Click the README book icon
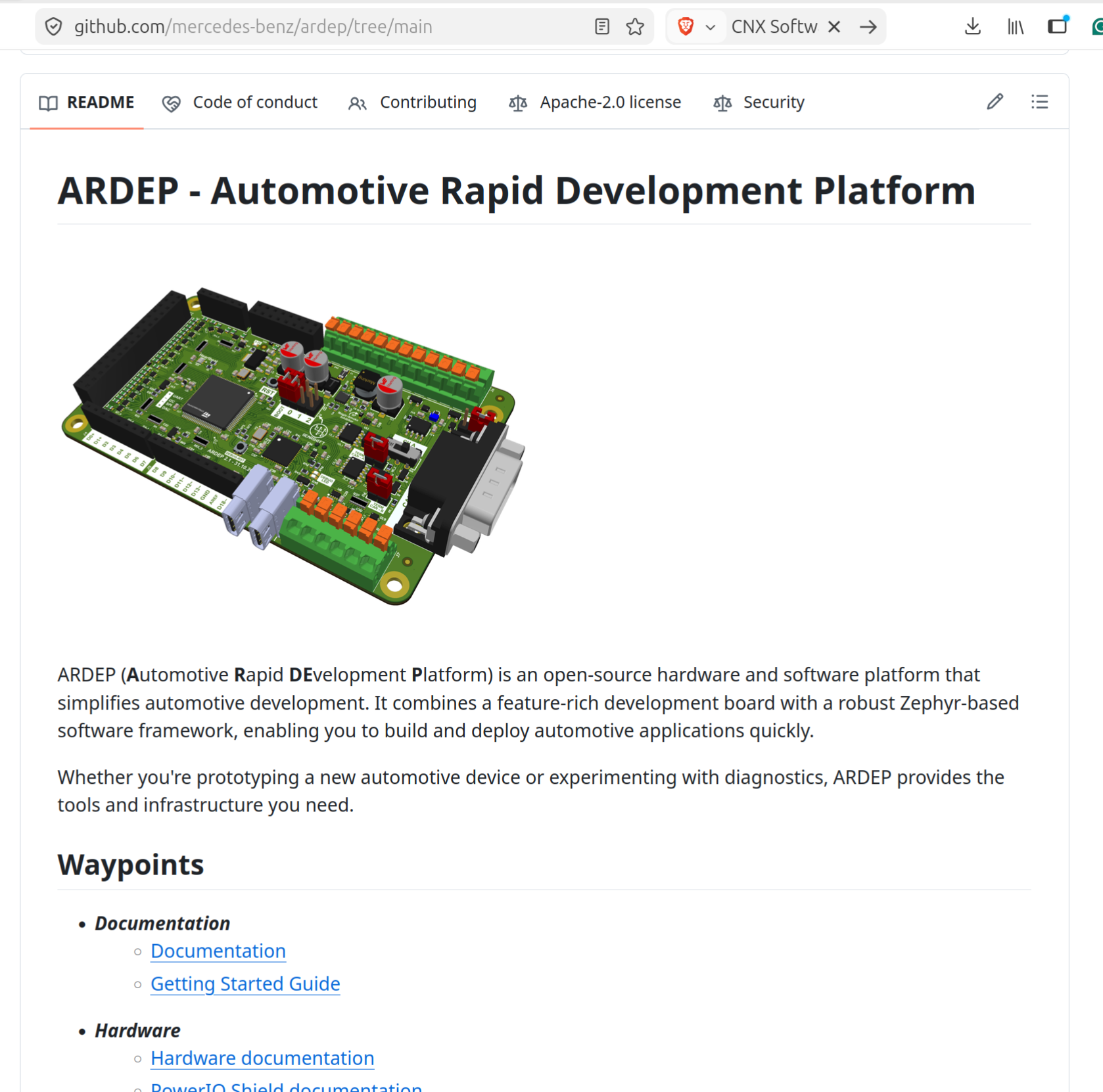 tap(48, 103)
